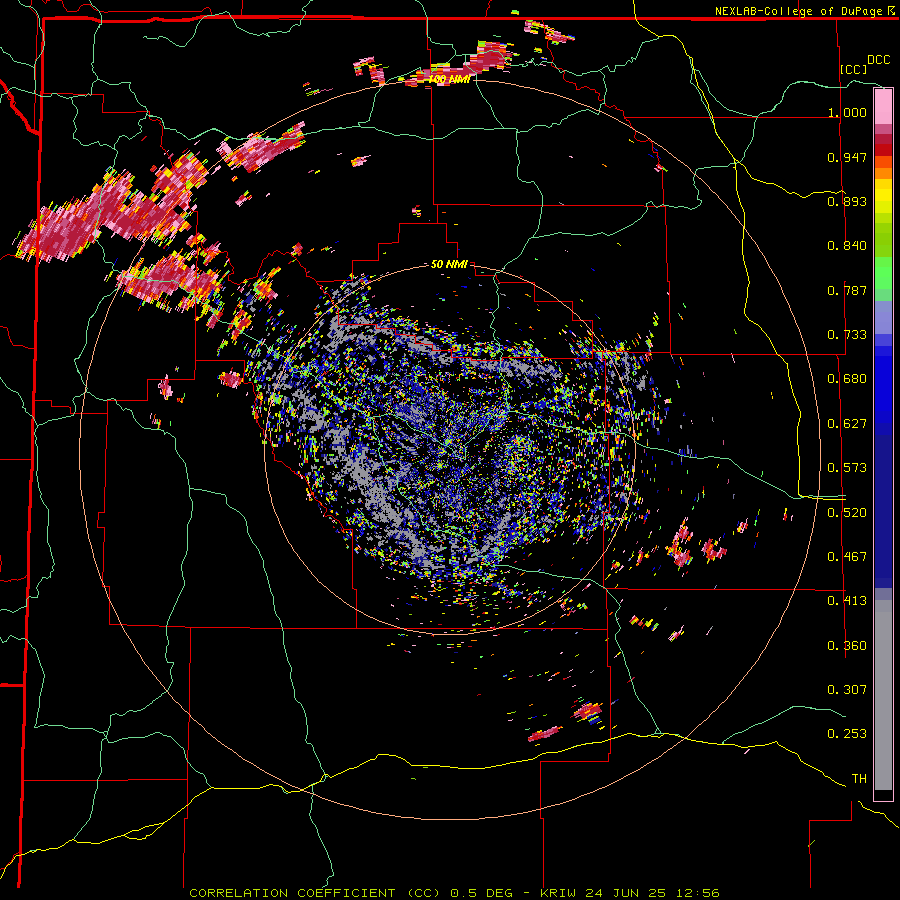Click the DCC legend header
Image resolution: width=900 pixels, height=900 pixels.
879,60
